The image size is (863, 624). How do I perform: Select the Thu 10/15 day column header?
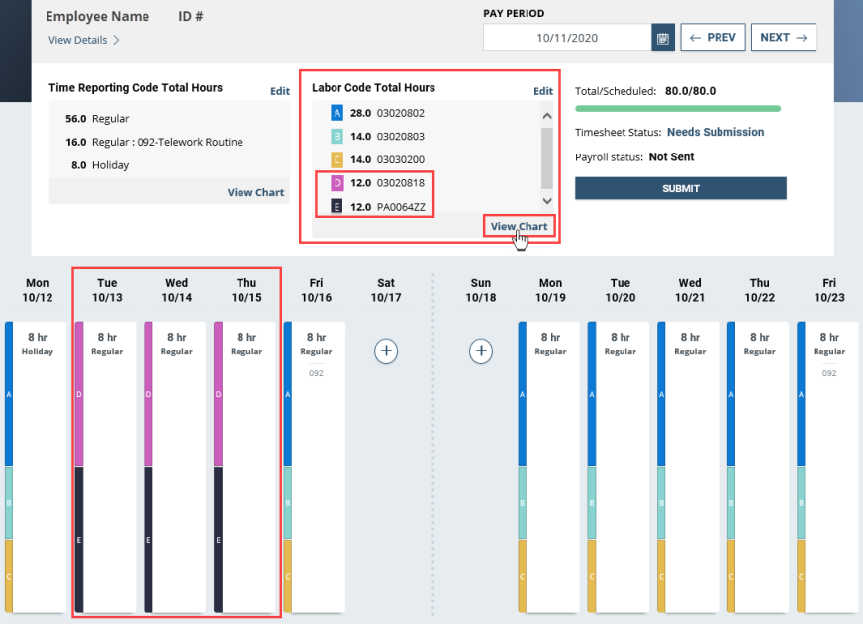click(x=246, y=290)
